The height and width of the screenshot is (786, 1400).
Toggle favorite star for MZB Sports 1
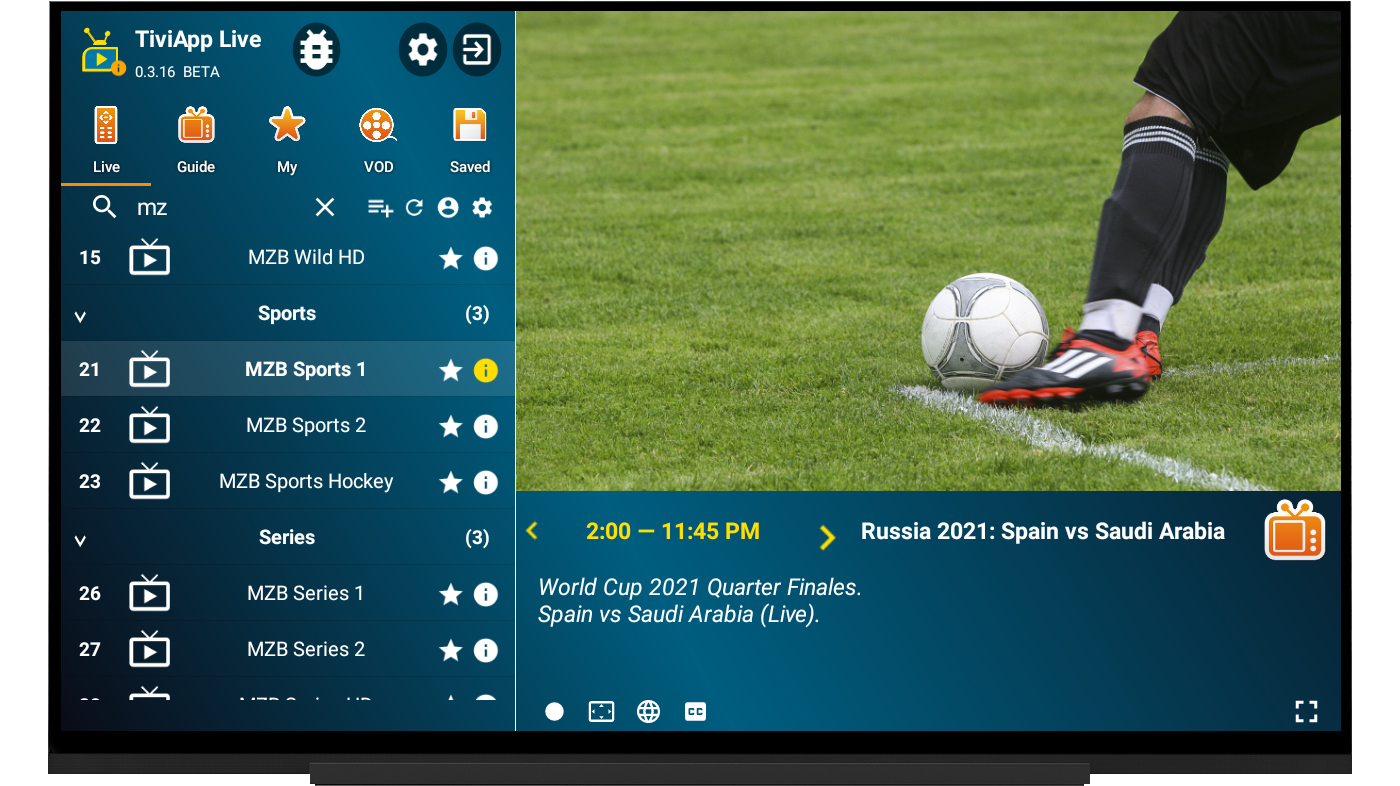click(451, 371)
